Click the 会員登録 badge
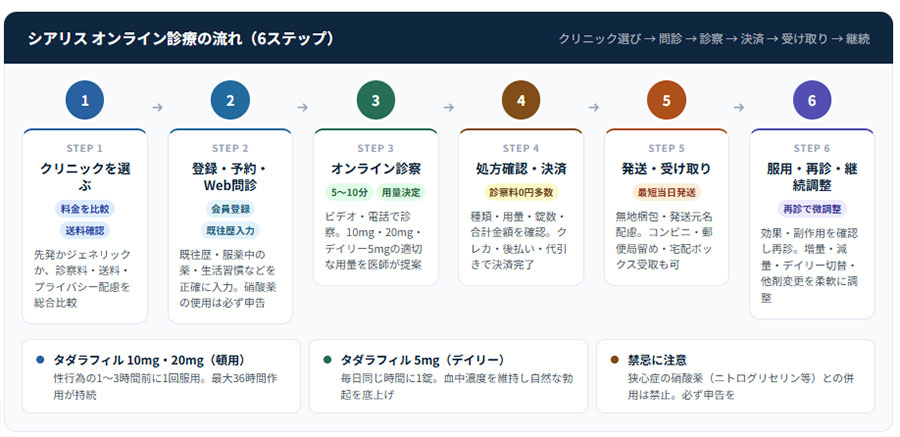 pyautogui.click(x=230, y=209)
